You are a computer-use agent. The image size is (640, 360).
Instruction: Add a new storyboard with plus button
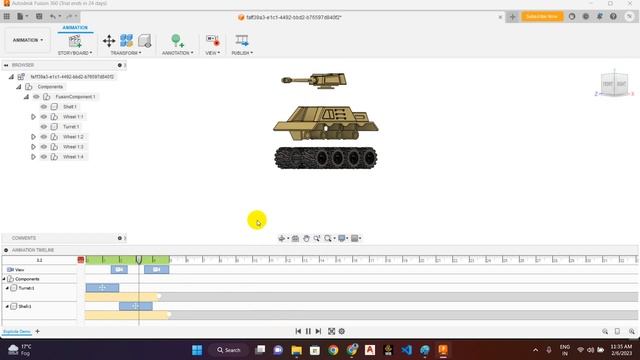38,331
